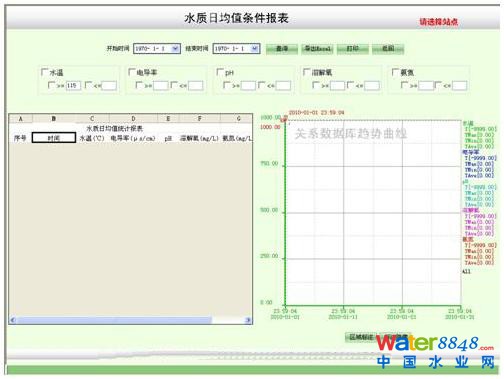
Task: Click the print button
Action: (x=352, y=49)
